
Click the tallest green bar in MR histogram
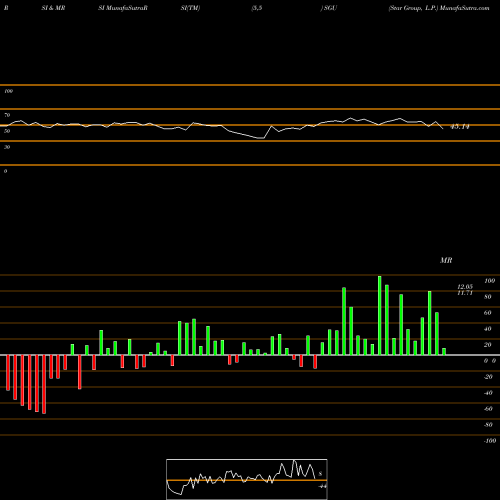380,315
